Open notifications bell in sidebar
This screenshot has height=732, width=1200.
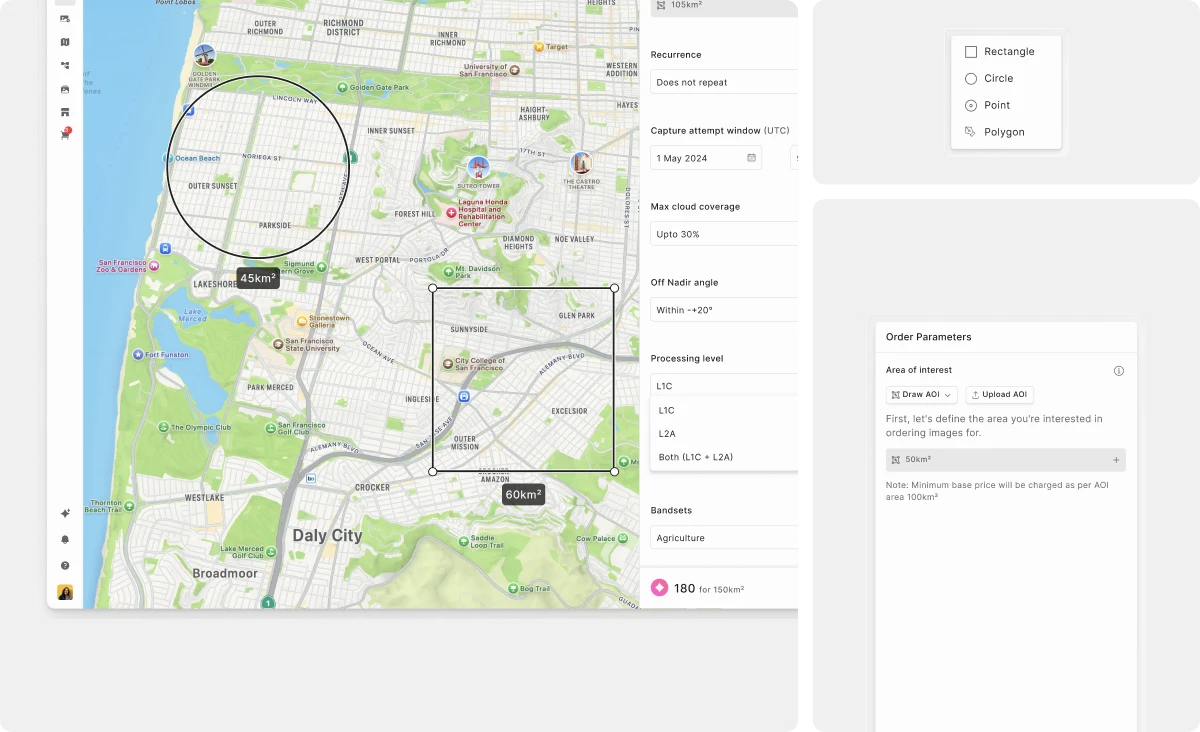pyautogui.click(x=65, y=539)
